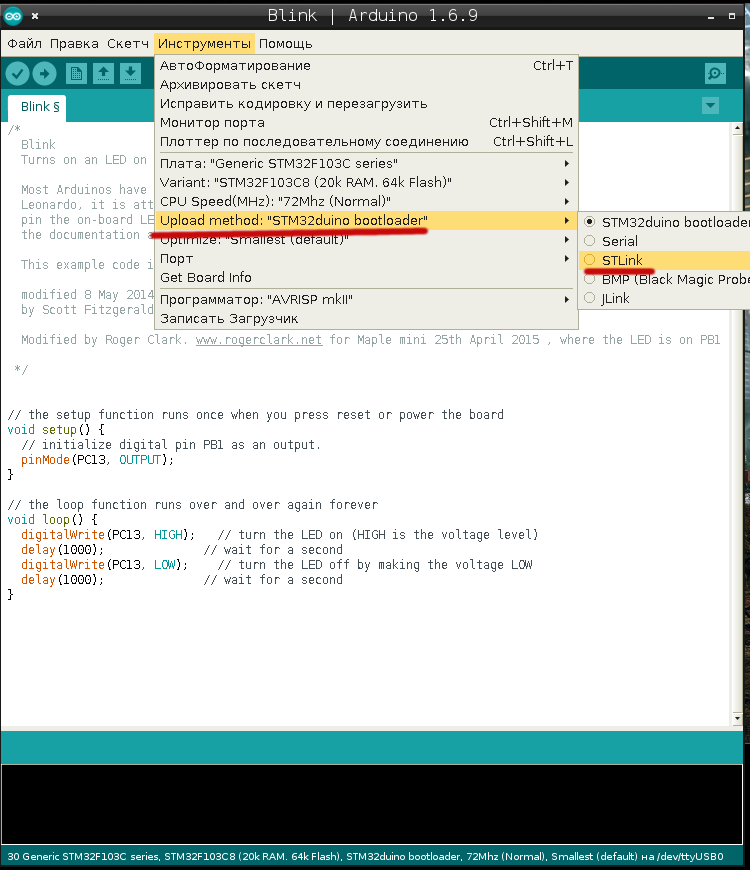Viewport: 750px width, 870px height.
Task: Click Записать Загрузчик menu entry
Action: (366, 318)
